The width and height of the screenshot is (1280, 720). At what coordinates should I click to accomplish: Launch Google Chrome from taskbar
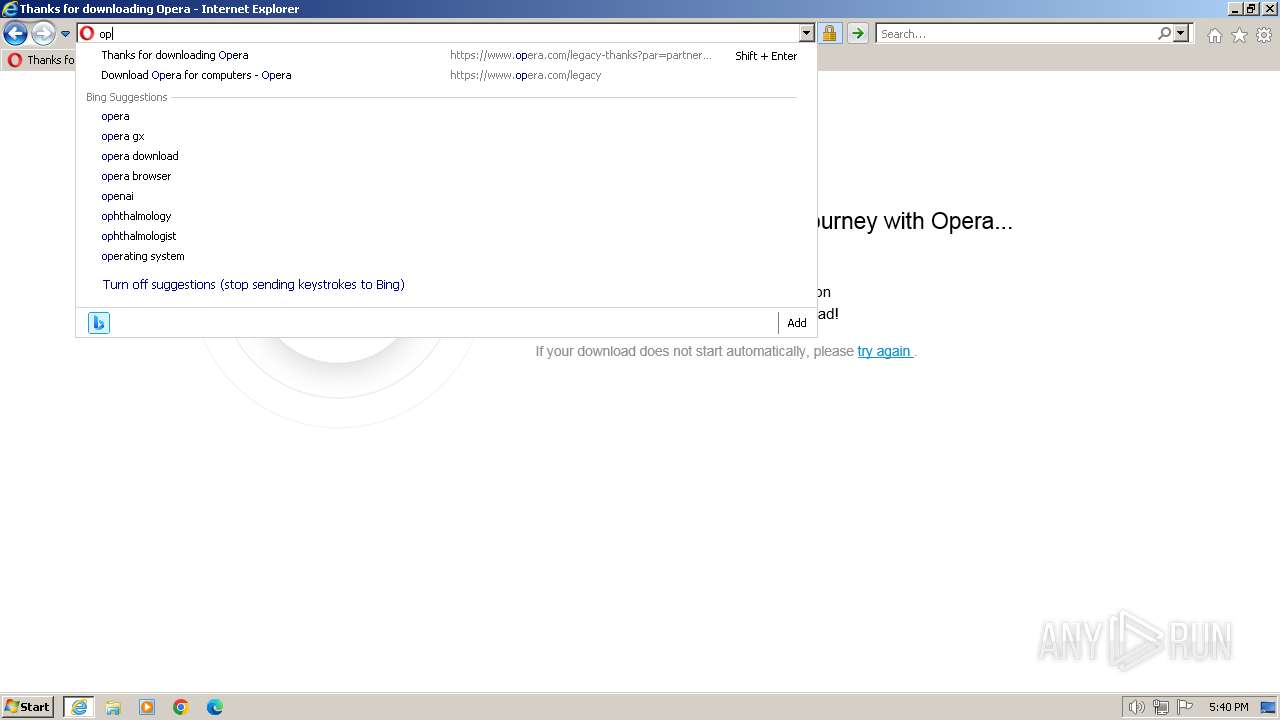(x=181, y=707)
